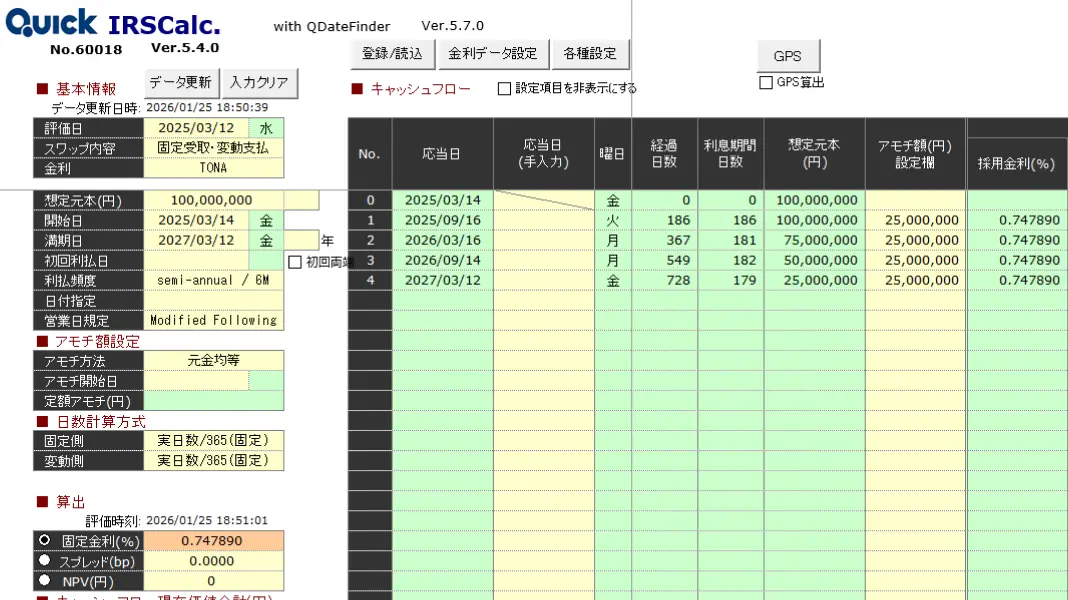This screenshot has width=1068, height=600.
Task: Select the スプレッド(bp) radio button
Action: (45, 560)
